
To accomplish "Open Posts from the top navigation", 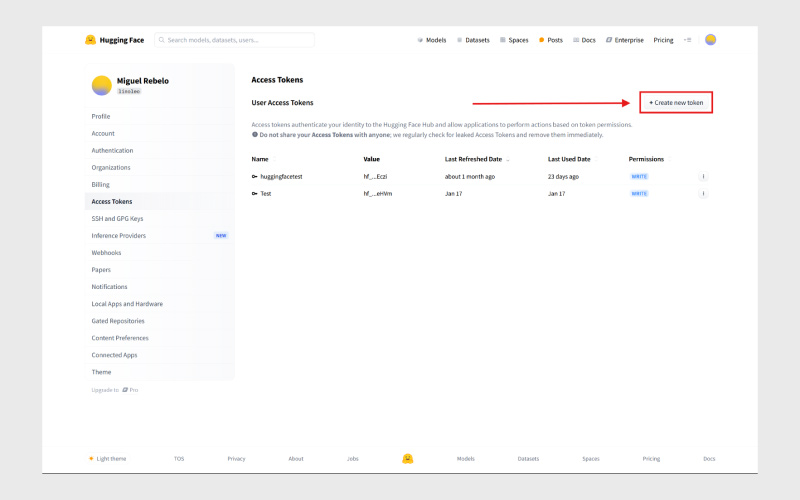I will [551, 40].
